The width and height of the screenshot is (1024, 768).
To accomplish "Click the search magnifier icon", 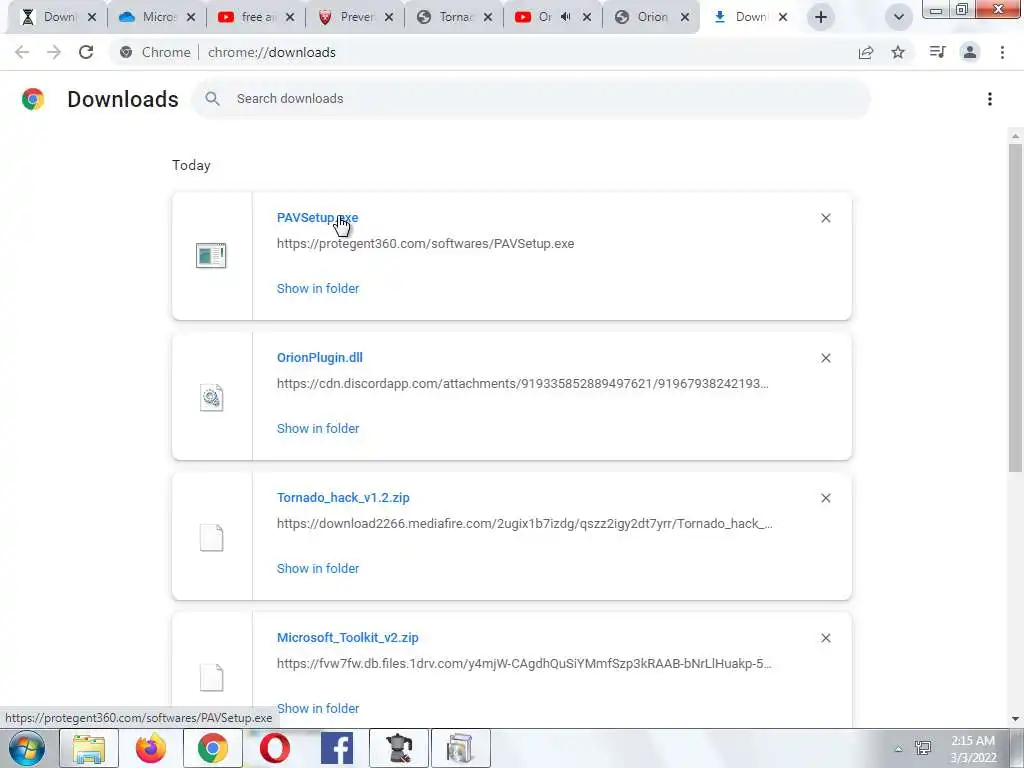I will (212, 99).
